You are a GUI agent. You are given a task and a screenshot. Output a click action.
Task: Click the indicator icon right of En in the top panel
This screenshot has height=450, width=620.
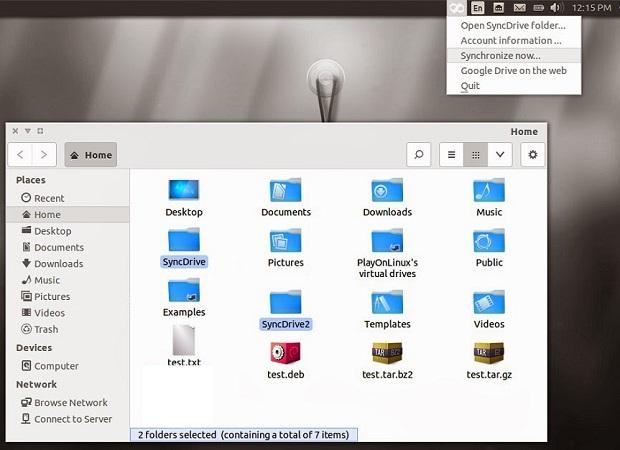coord(499,8)
